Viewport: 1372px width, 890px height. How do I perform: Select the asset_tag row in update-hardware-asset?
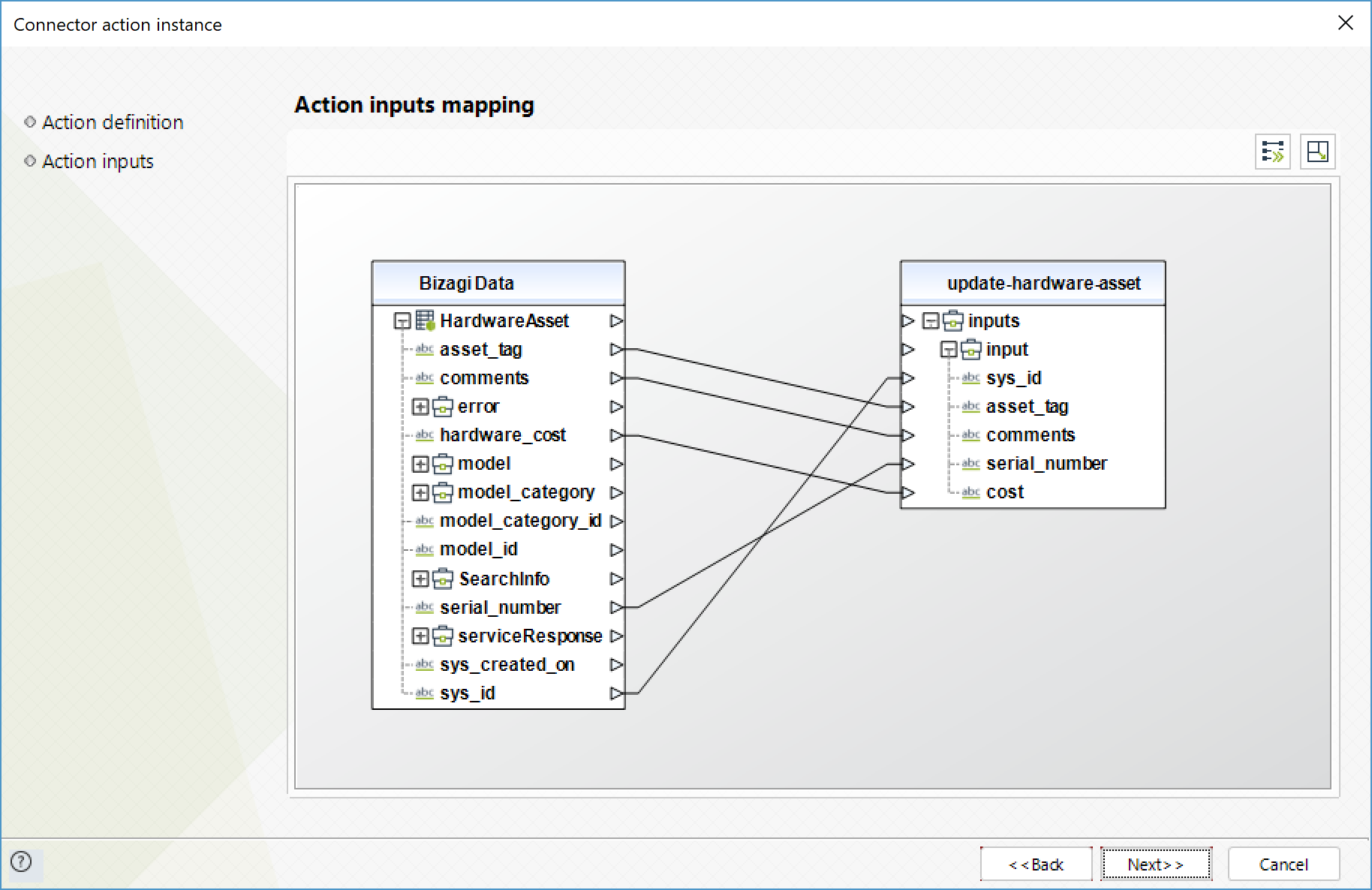[x=1027, y=406]
